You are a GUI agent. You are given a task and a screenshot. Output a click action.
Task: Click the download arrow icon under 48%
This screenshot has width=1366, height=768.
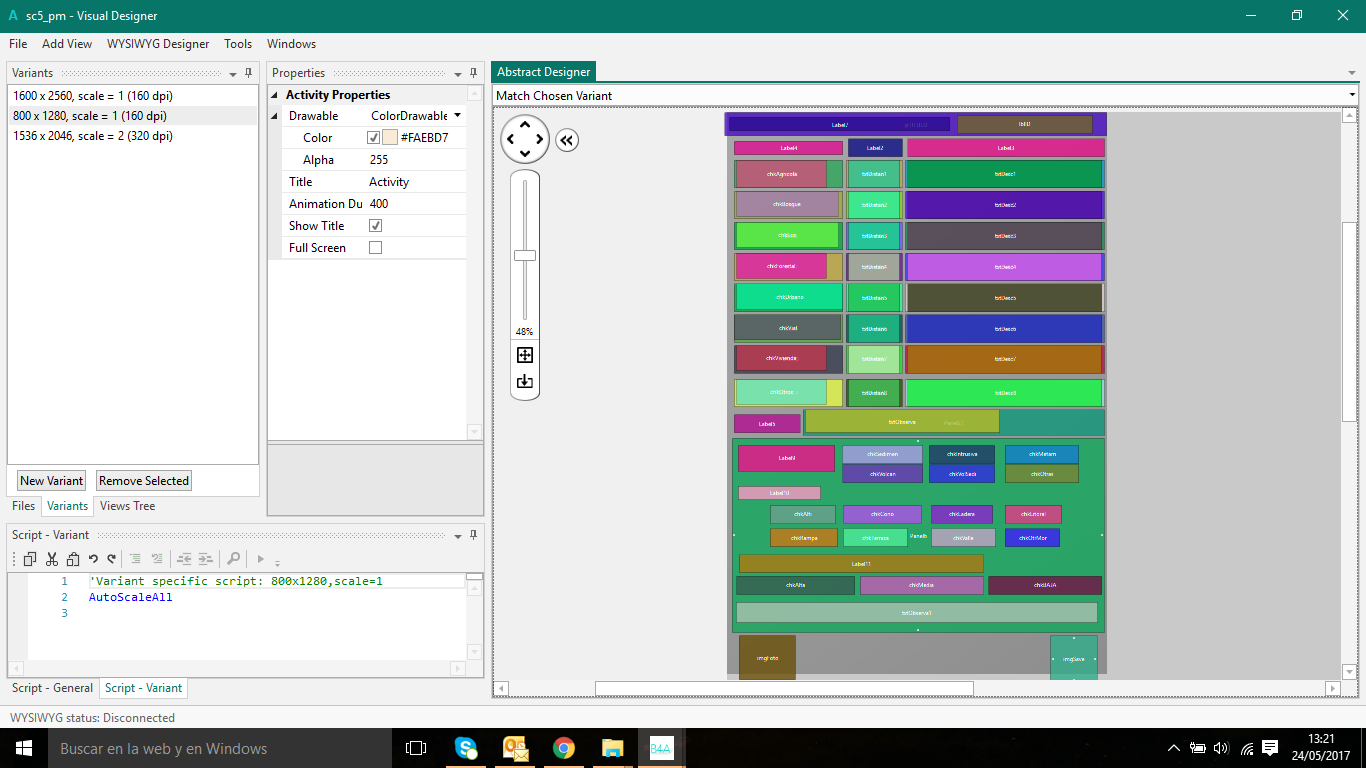525,381
